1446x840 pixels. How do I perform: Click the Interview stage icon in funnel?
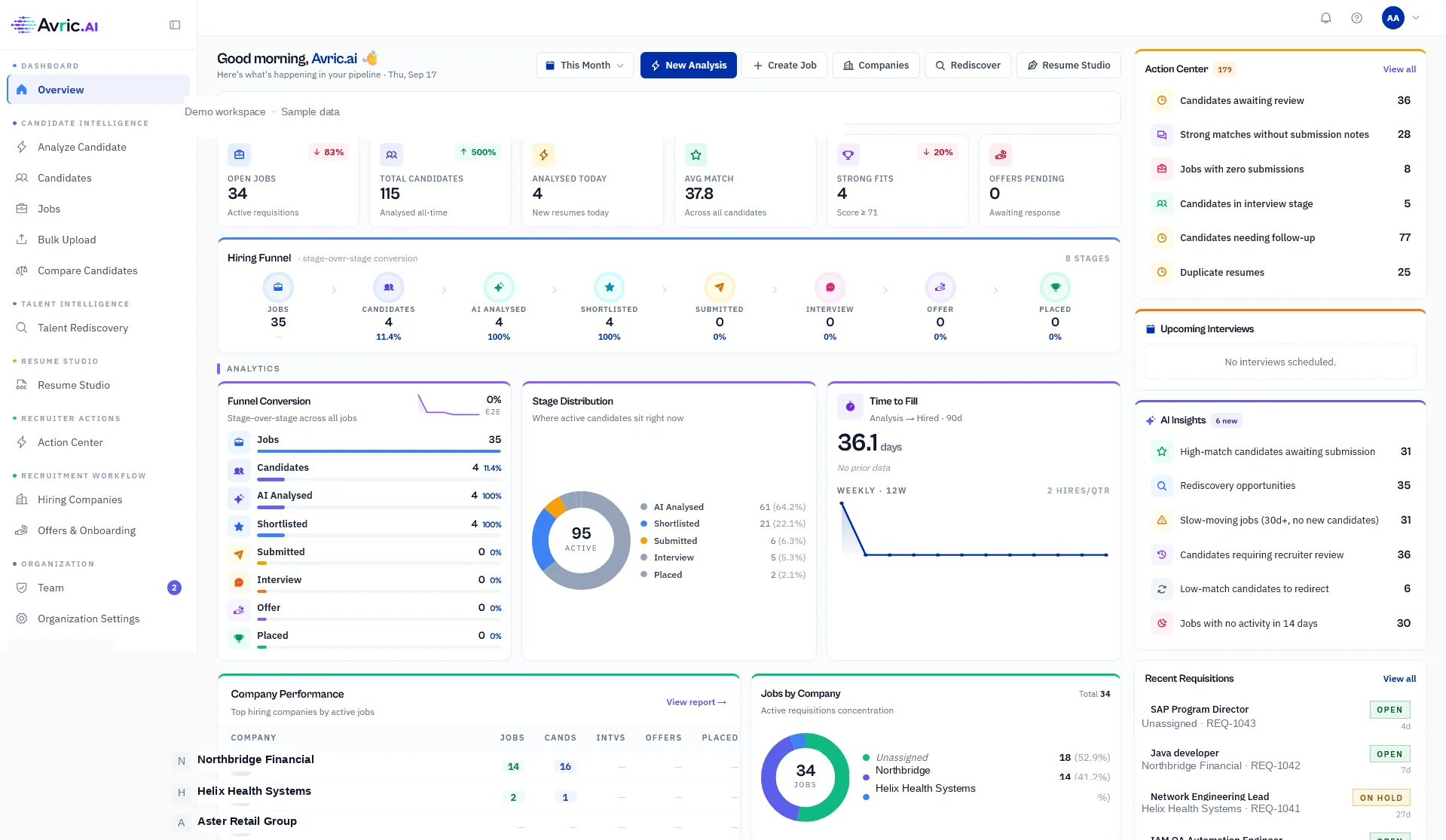[x=830, y=287]
